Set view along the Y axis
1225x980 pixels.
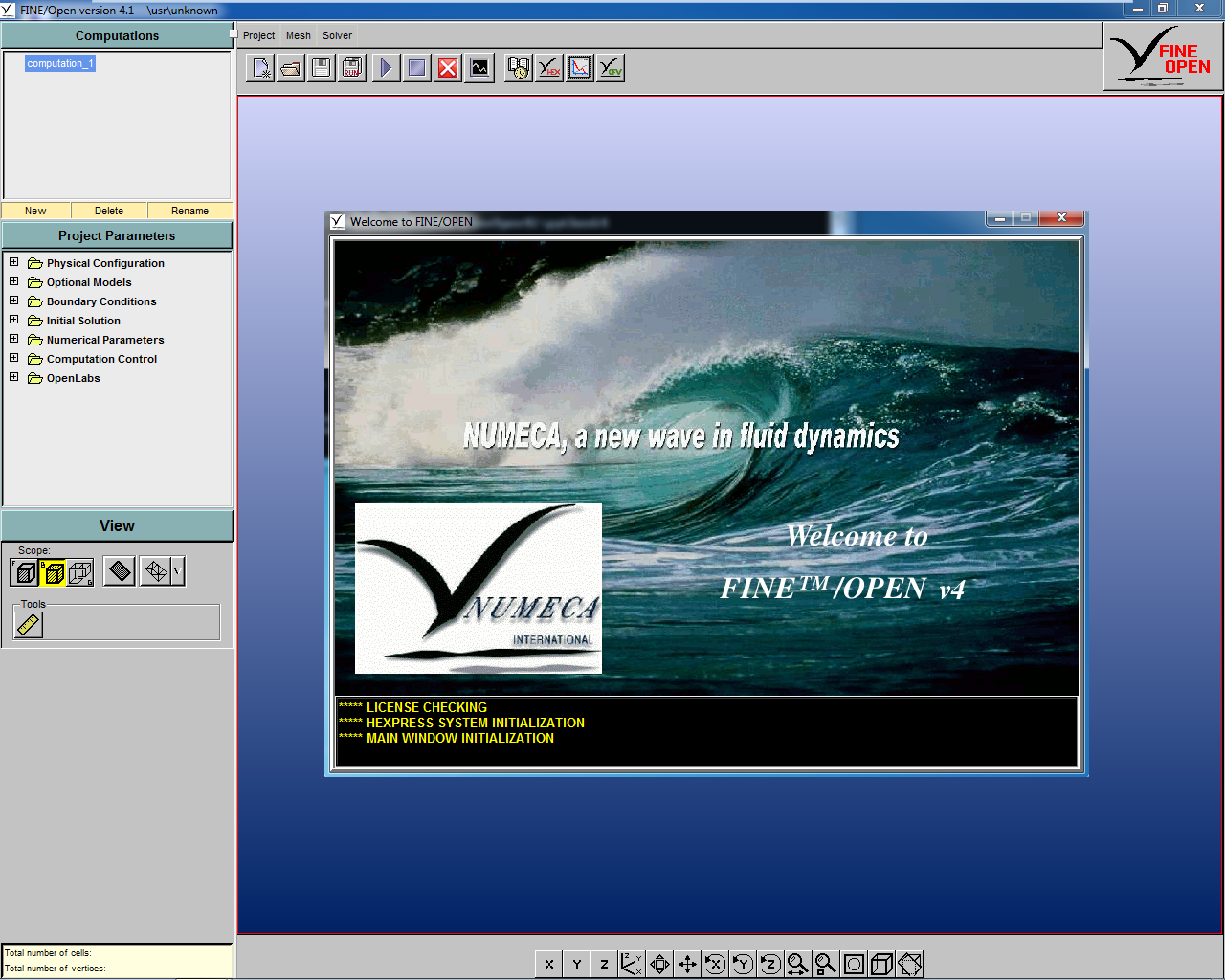pos(577,964)
